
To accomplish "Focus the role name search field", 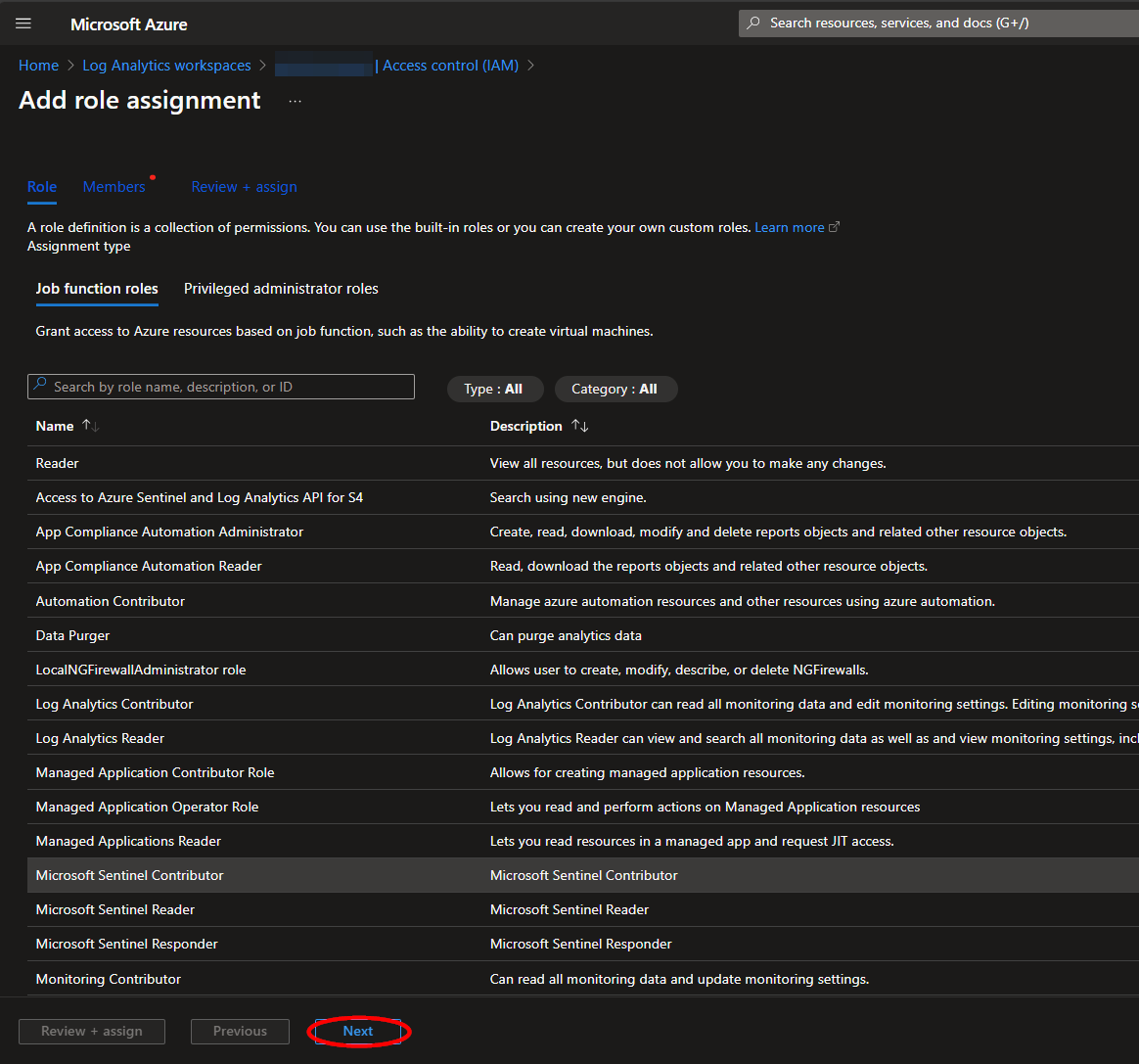I will [221, 387].
